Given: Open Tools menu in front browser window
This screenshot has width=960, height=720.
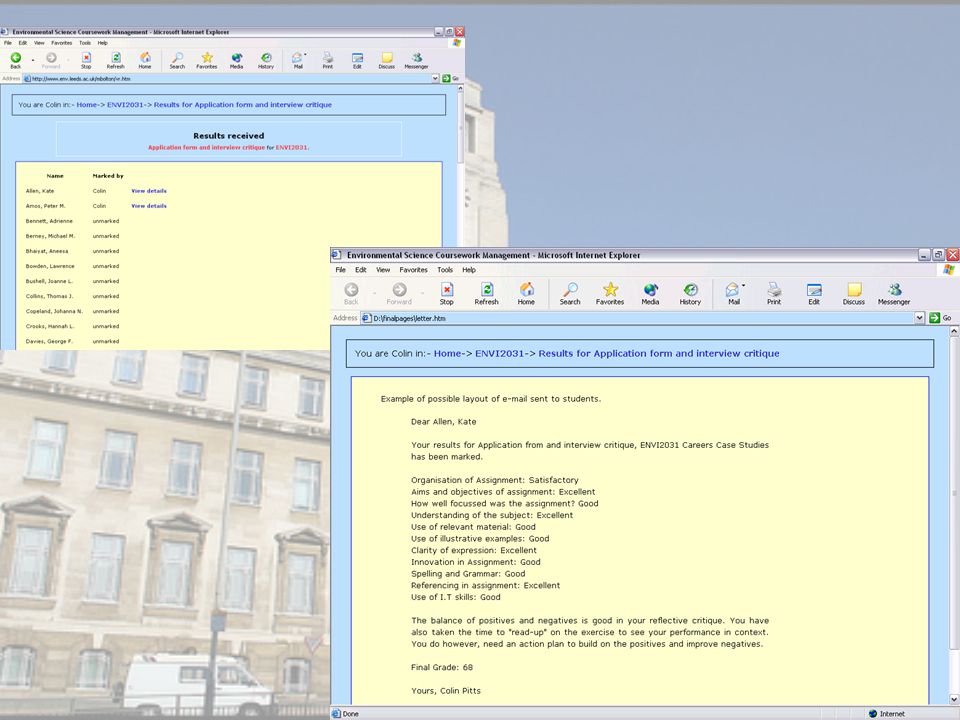Looking at the screenshot, I should point(445,270).
